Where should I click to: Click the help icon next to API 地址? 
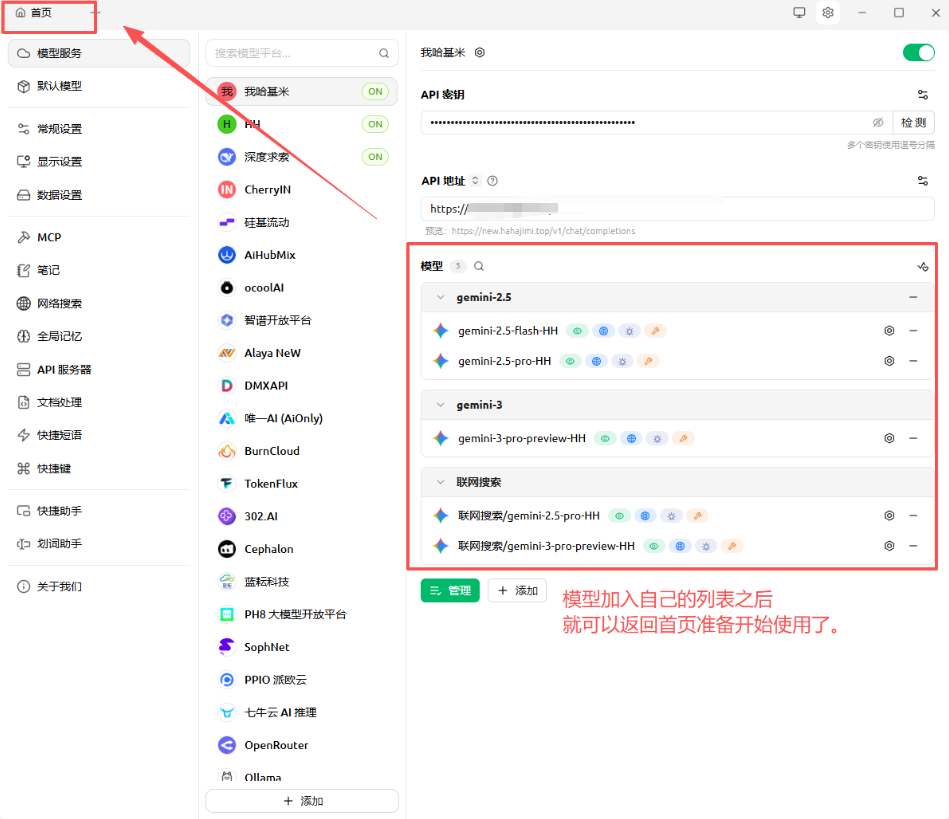tap(492, 181)
